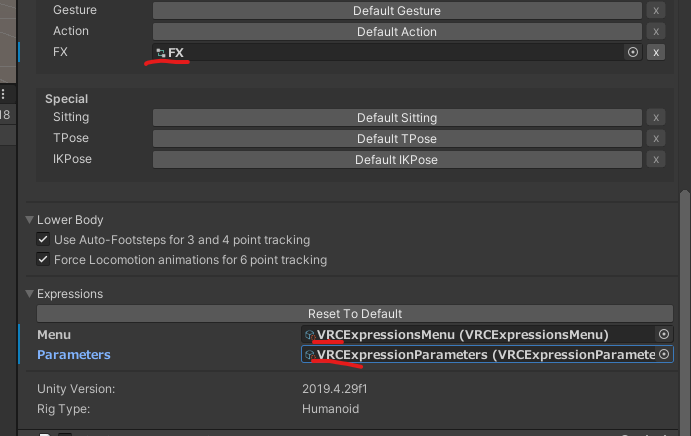This screenshot has width=691, height=436.
Task: Click x button beside Default Sitting
Action: click(x=656, y=117)
